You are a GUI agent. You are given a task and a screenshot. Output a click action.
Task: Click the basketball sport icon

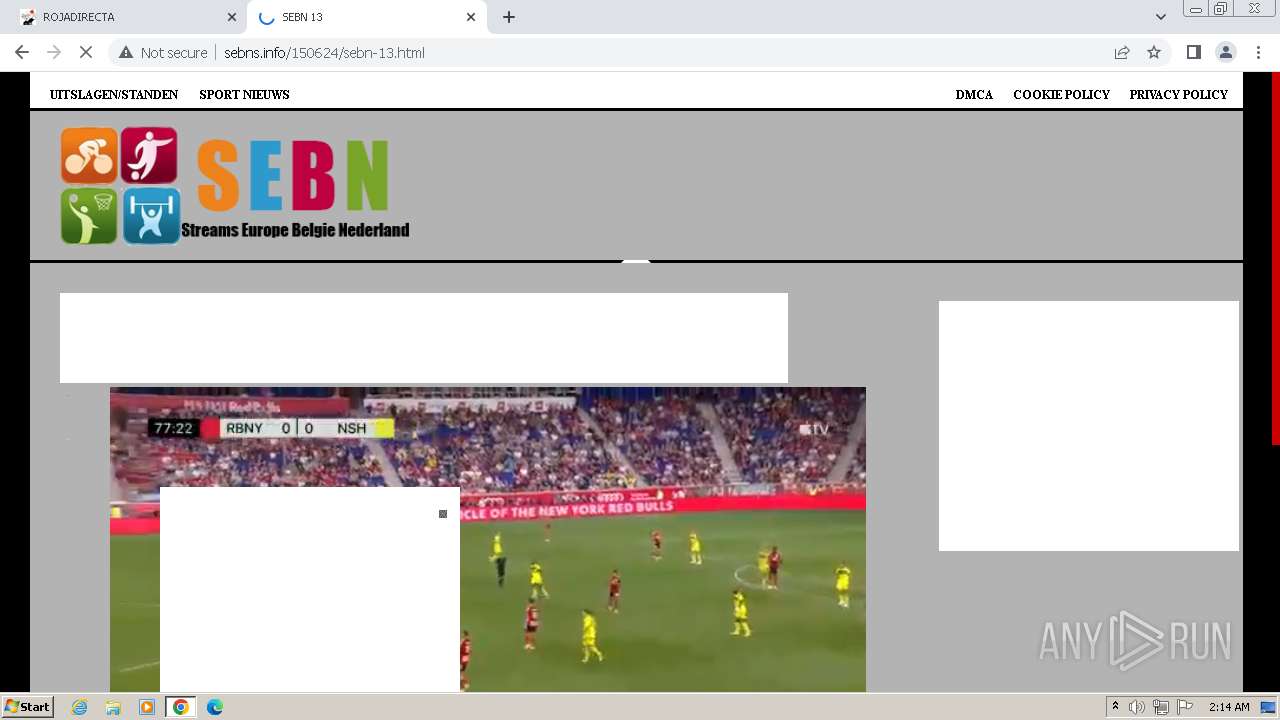pos(89,216)
